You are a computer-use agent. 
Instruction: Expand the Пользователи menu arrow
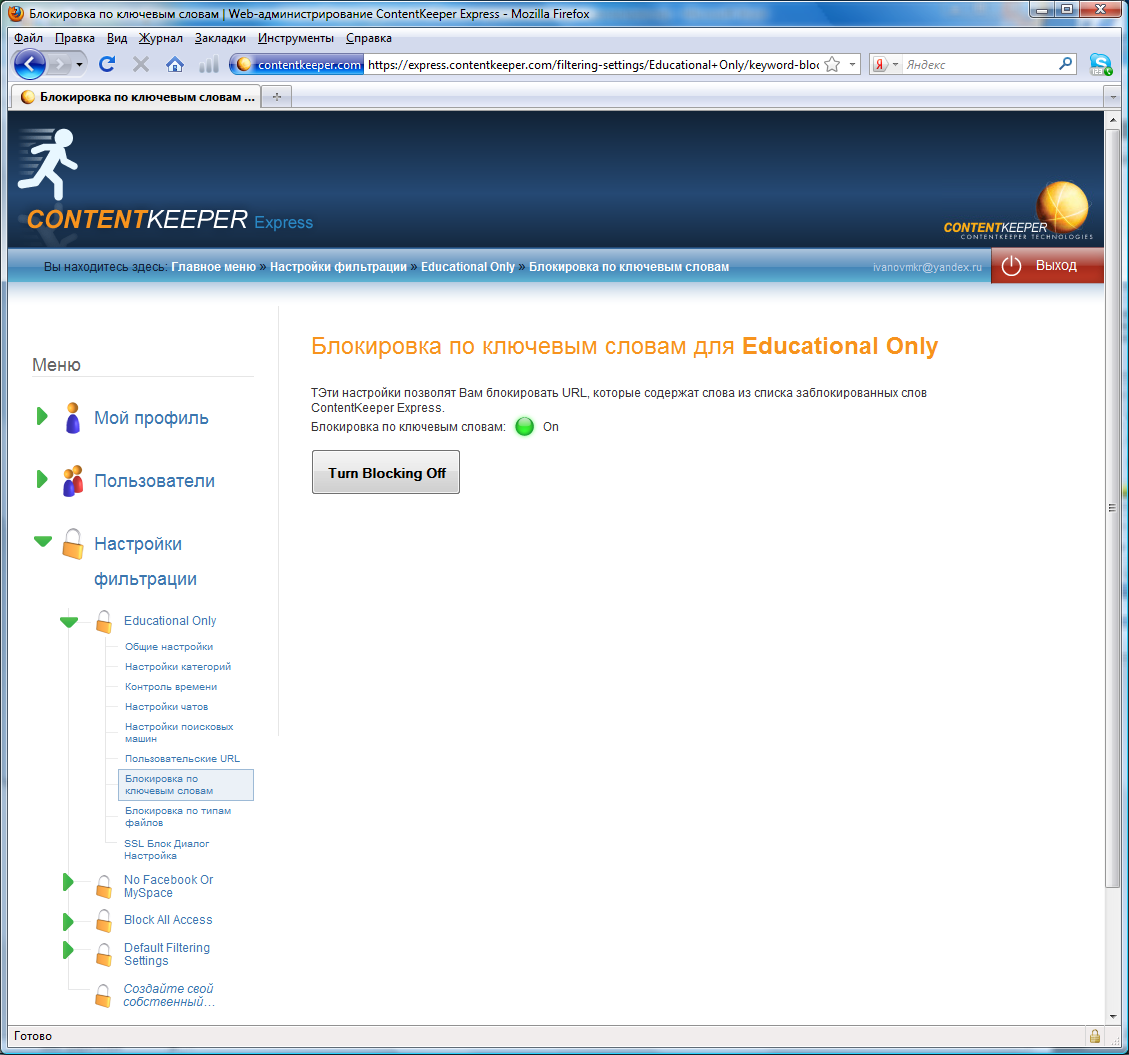tap(42, 479)
